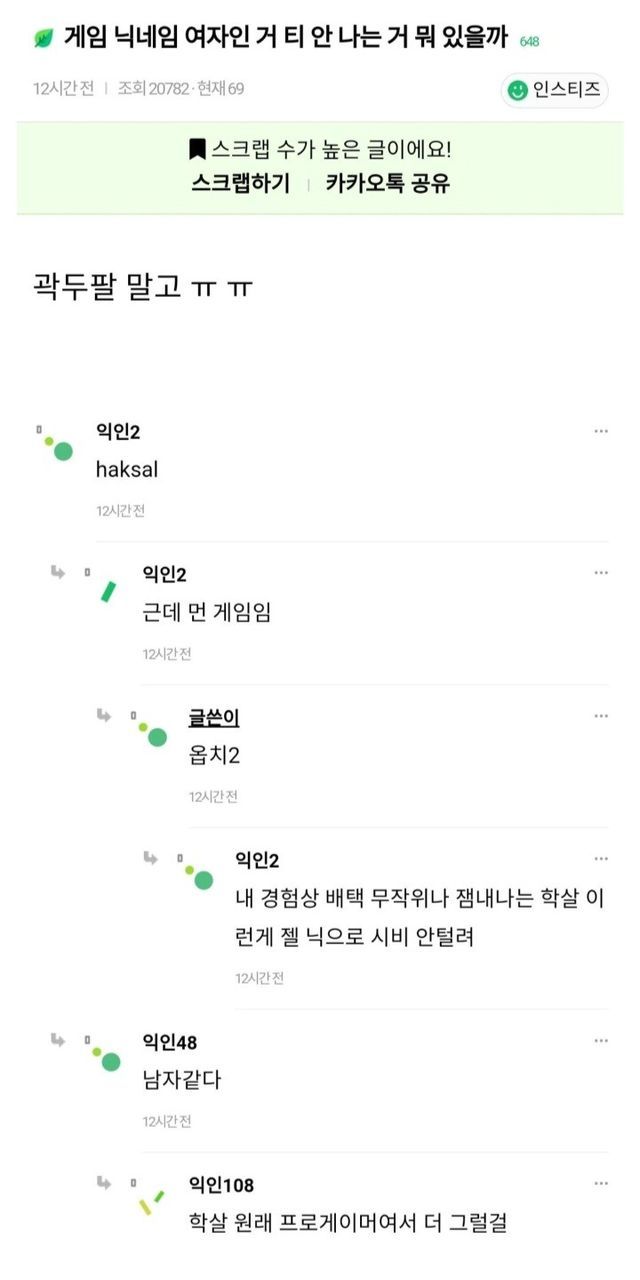Tap the 인스티즈 smiley logo button

point(554,90)
